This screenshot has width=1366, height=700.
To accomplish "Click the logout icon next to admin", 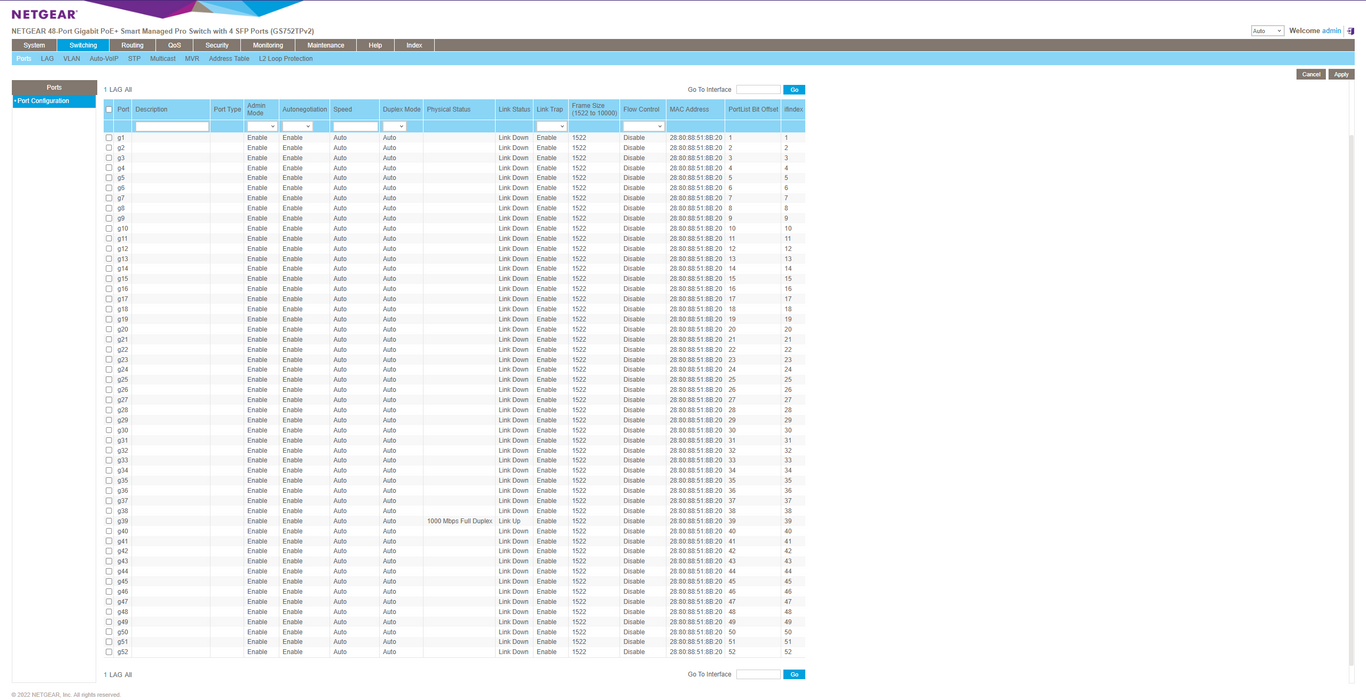I will coord(1351,31).
